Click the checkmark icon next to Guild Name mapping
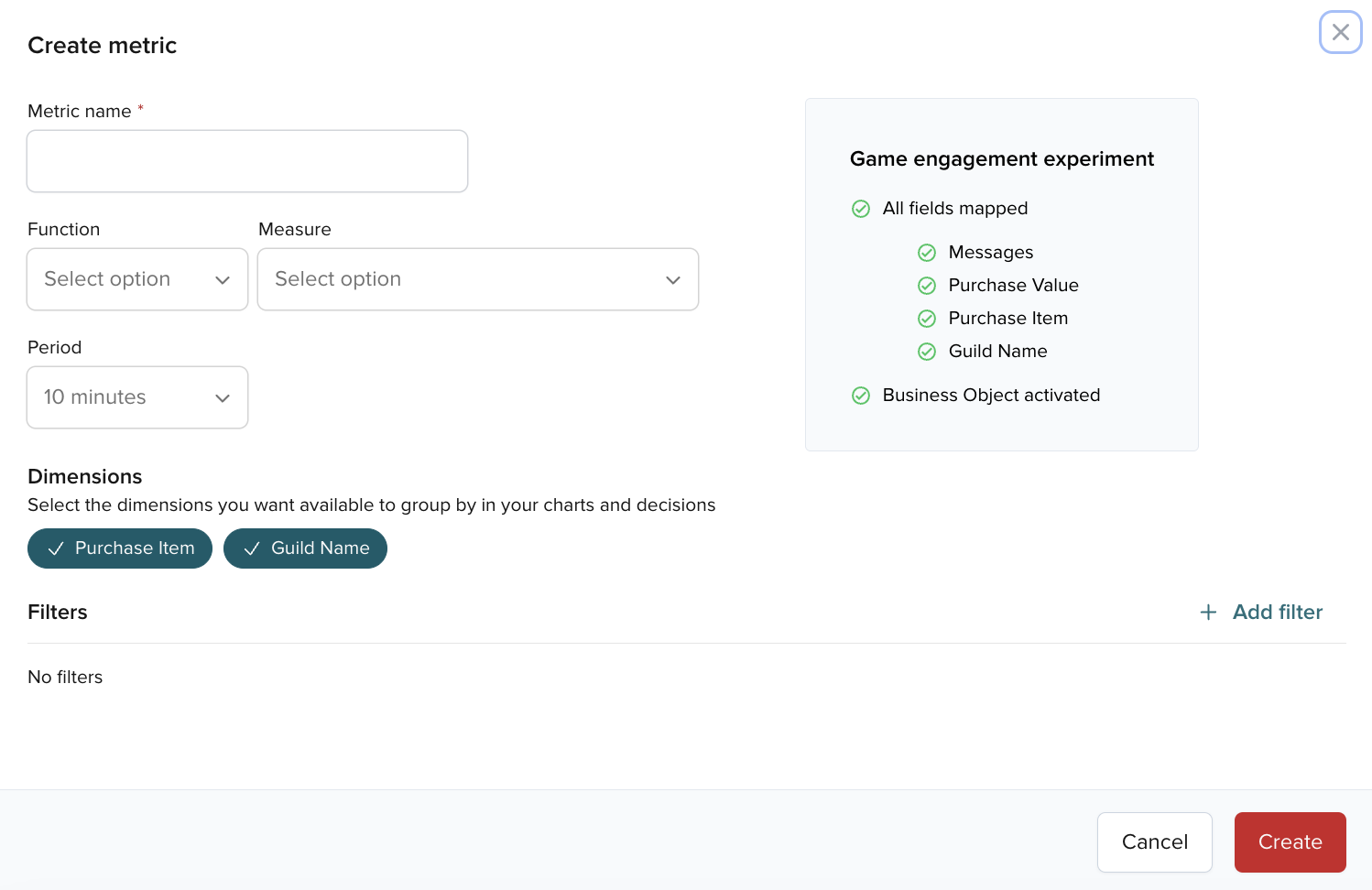Screen dimensions: 1372x890 pyautogui.click(x=927, y=352)
